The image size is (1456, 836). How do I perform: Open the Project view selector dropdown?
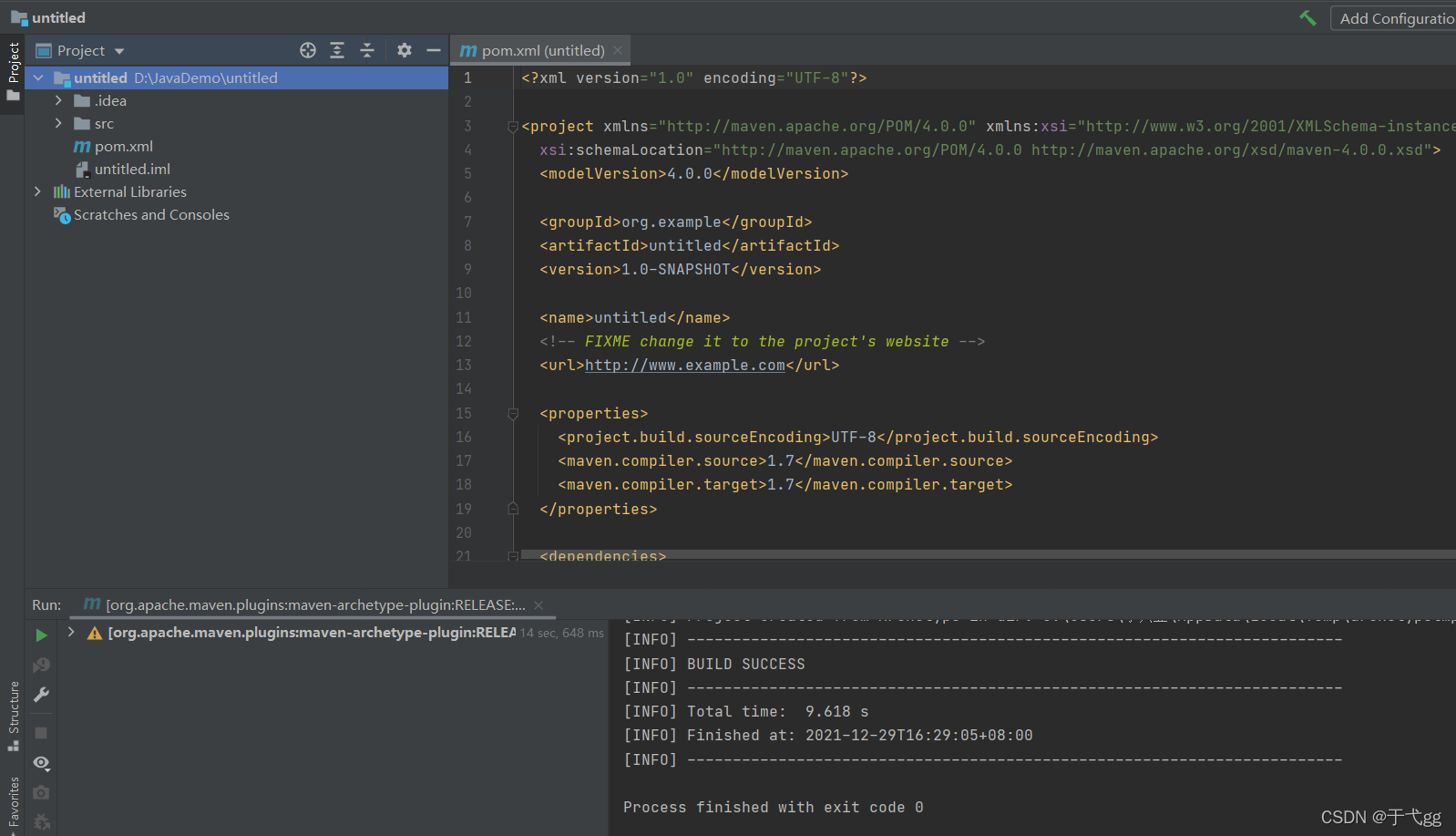click(x=119, y=51)
